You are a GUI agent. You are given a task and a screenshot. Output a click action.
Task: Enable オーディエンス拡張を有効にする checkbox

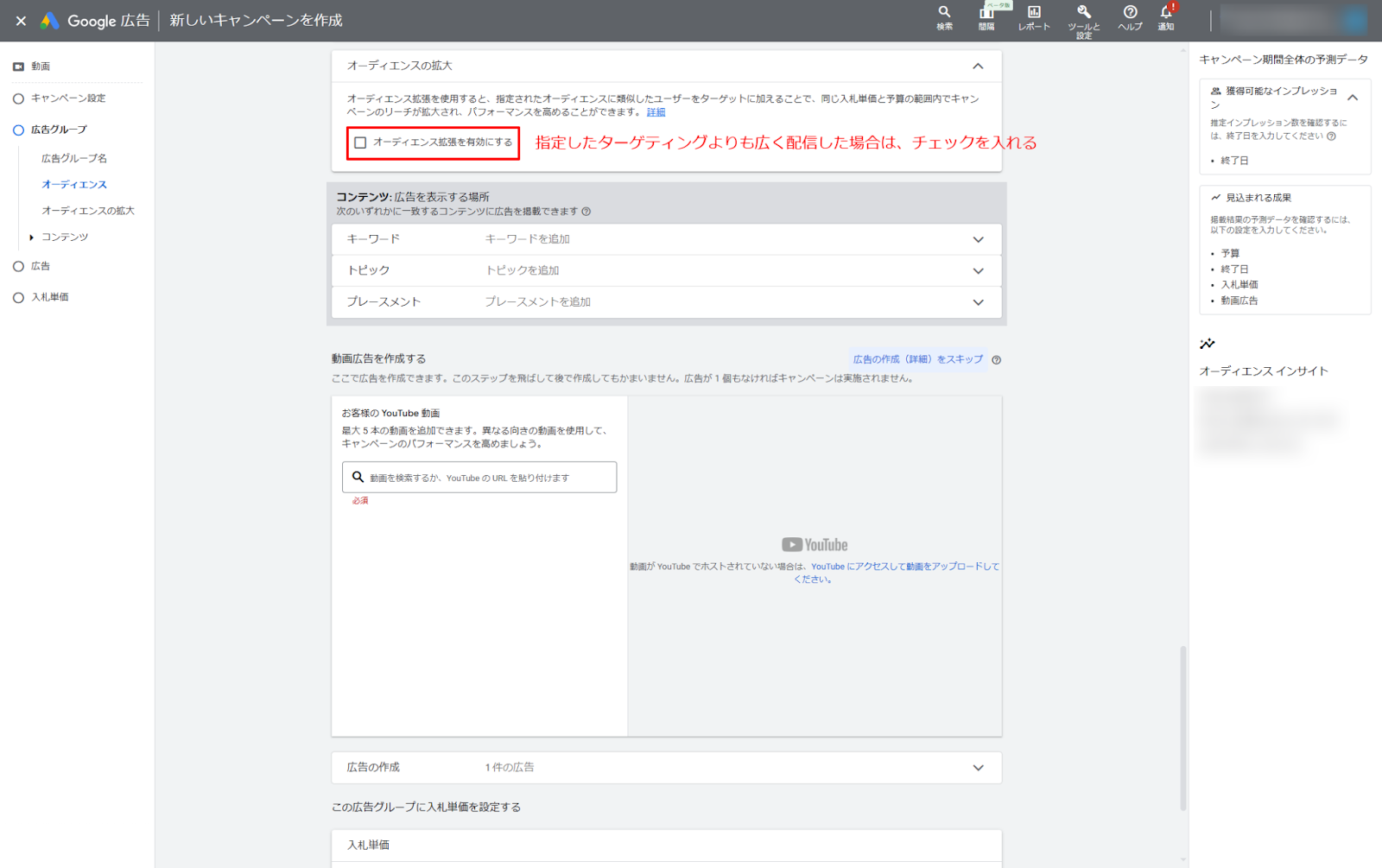pyautogui.click(x=360, y=143)
